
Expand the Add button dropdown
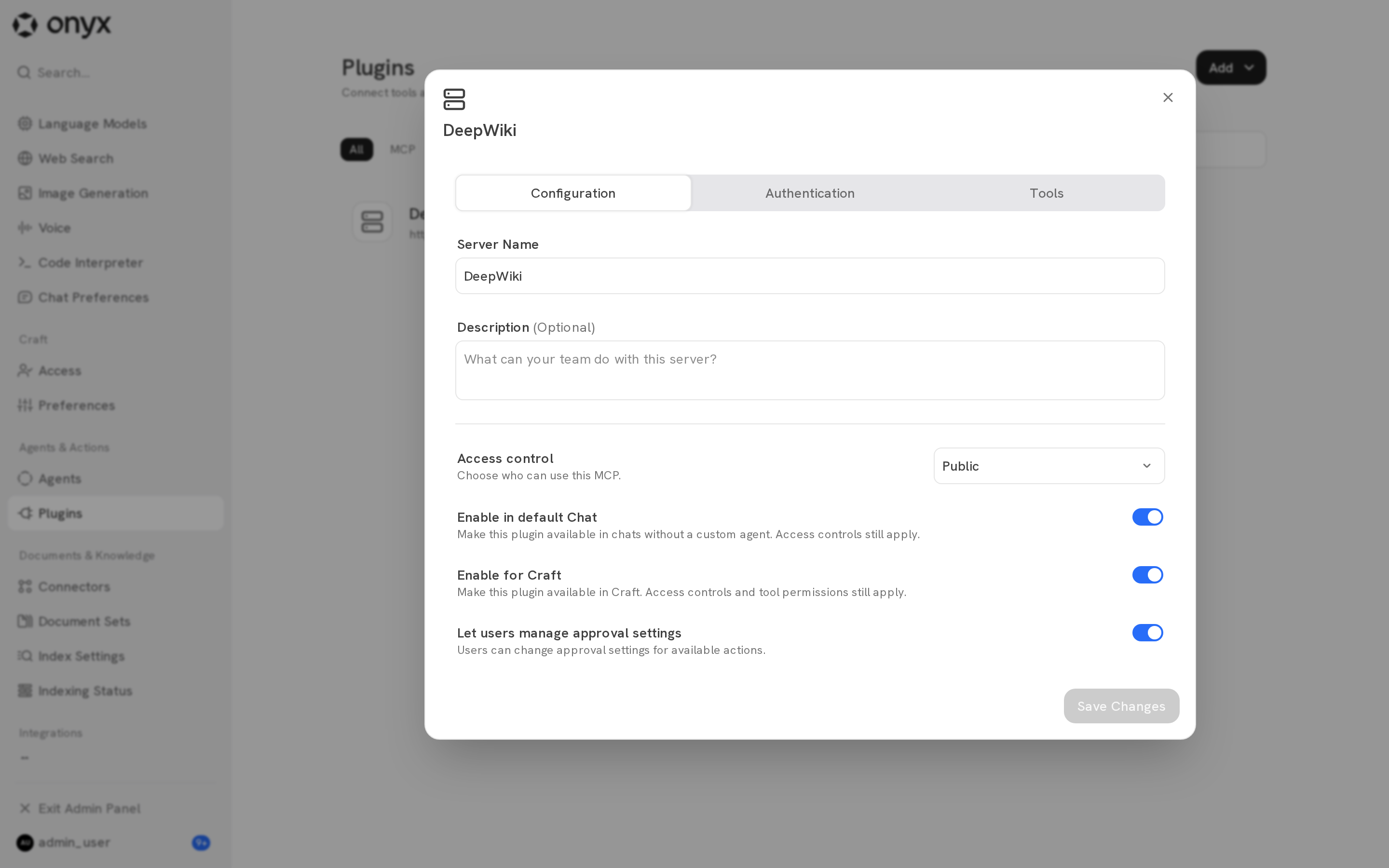(1231, 68)
